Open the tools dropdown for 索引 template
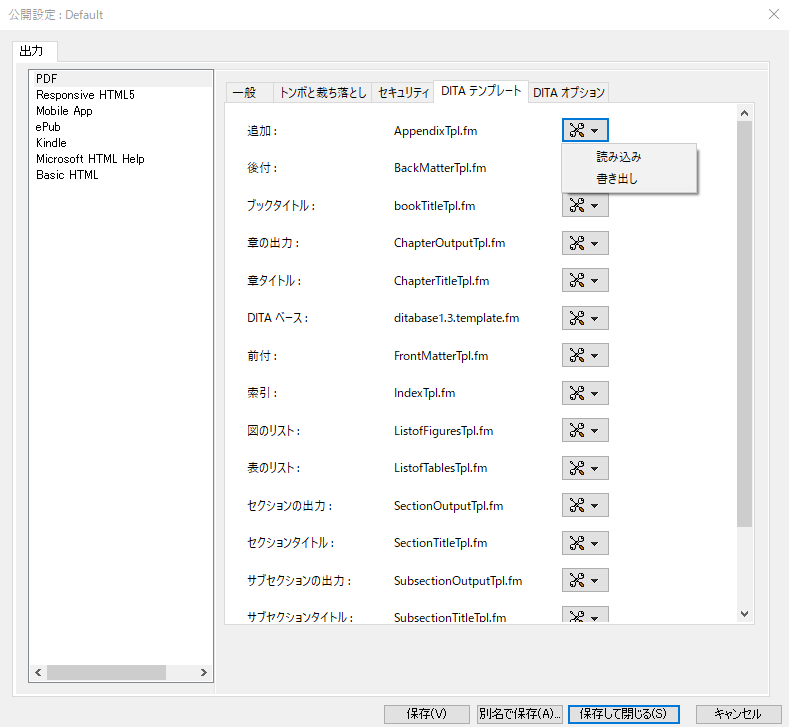Image resolution: width=789 pixels, height=727 pixels. click(585, 393)
